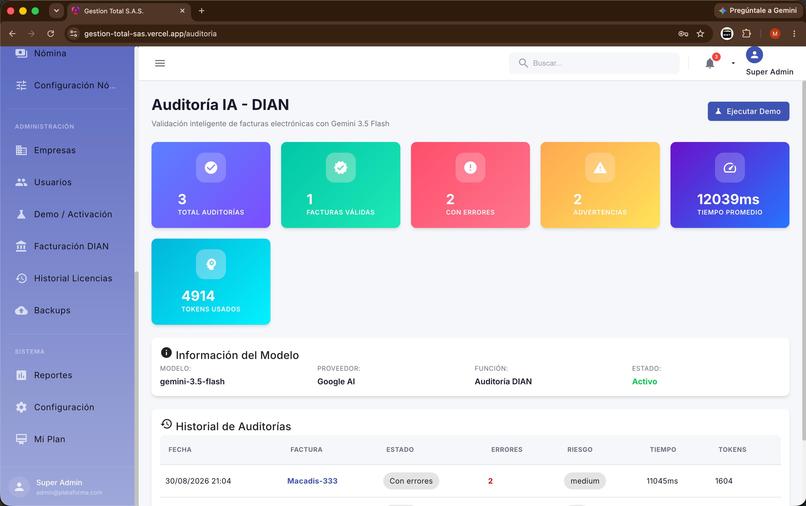Bookmark this page with the star icon
The image size is (806, 506).
tap(700, 33)
